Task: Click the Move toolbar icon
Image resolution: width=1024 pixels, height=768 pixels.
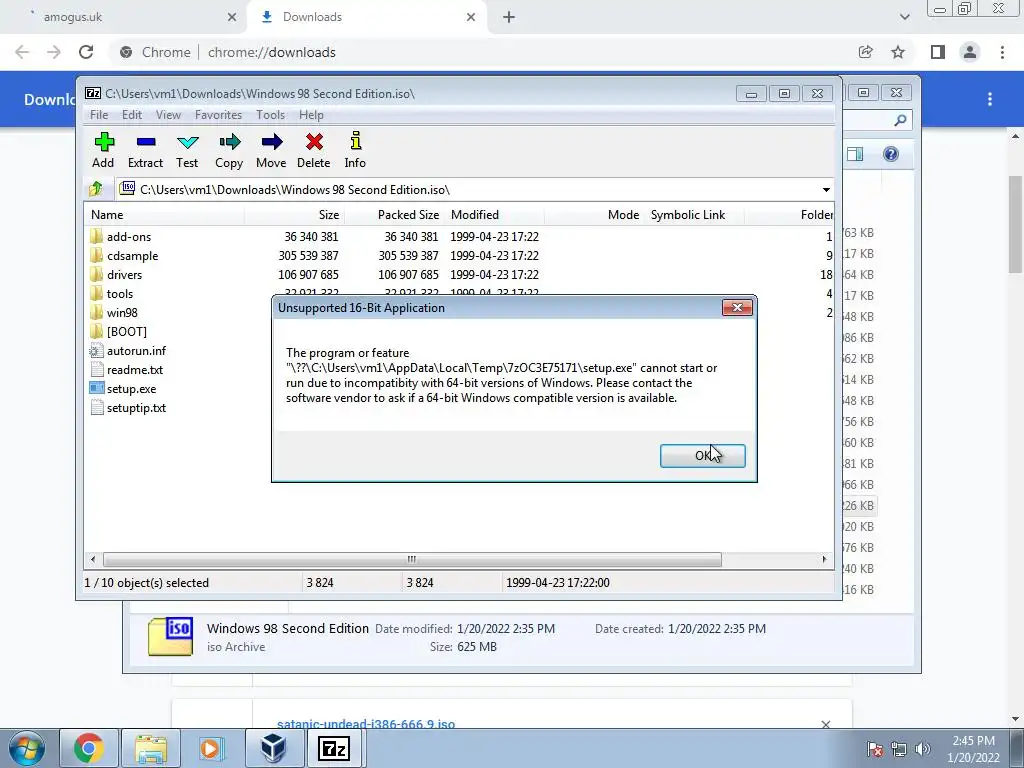Action: pos(271,150)
